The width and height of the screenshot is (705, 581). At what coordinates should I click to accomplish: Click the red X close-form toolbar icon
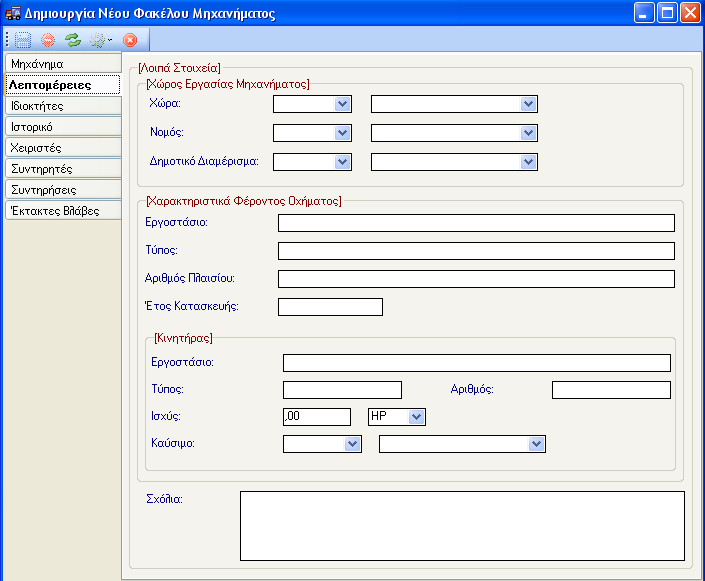(x=130, y=40)
